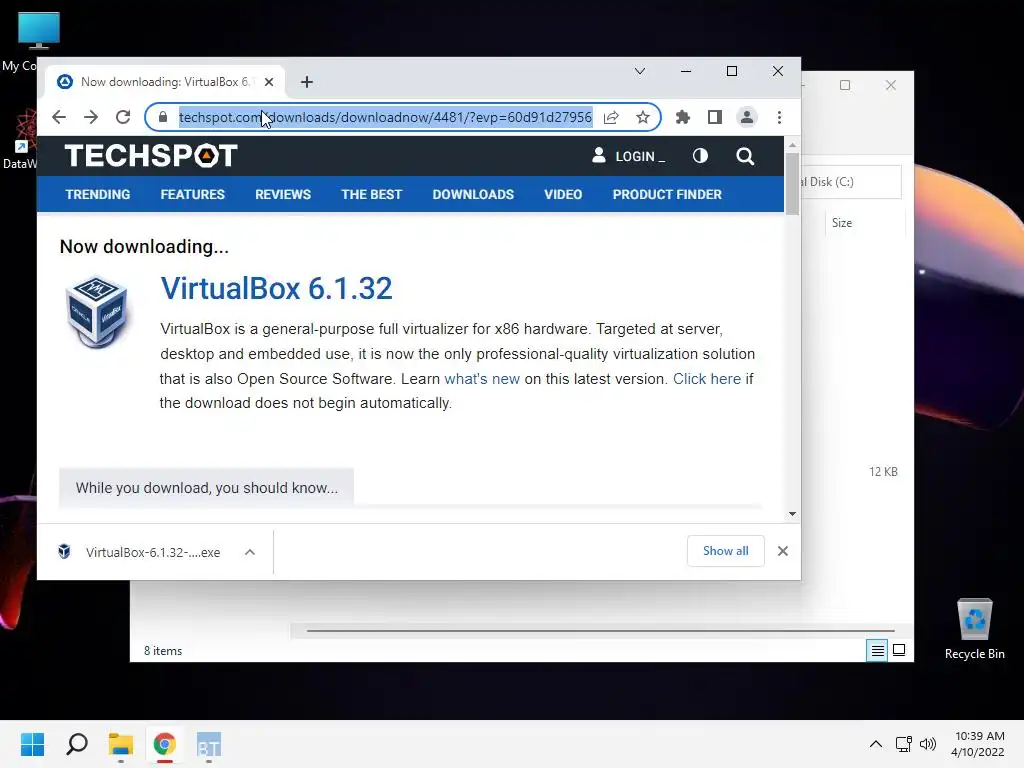Open the network tray icon
1024x768 pixels.
tap(903, 744)
